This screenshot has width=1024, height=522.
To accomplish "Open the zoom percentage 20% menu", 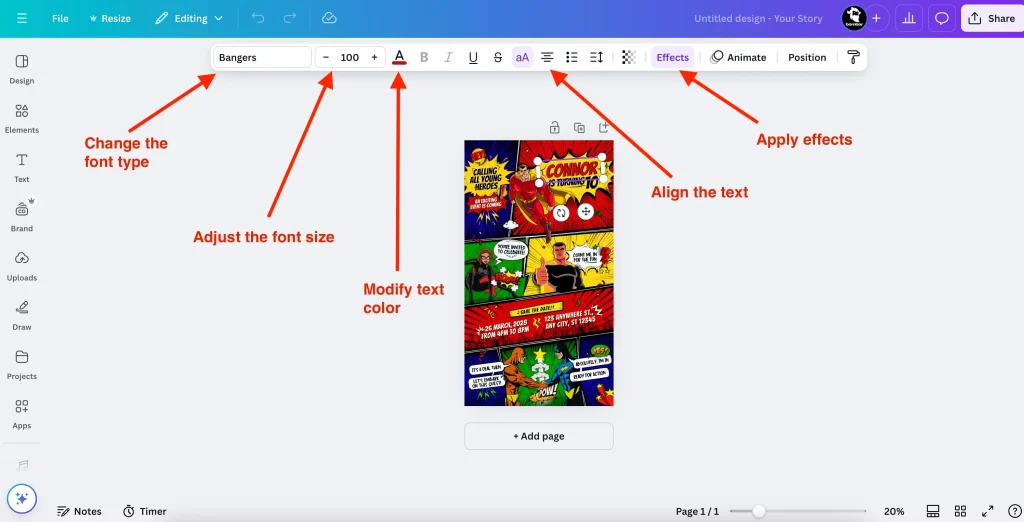I will 894,511.
